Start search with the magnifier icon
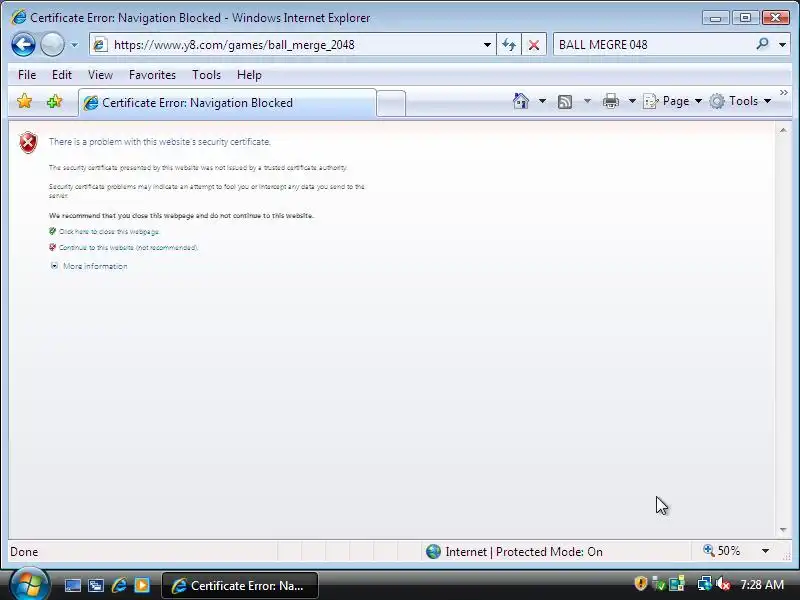 (x=762, y=44)
